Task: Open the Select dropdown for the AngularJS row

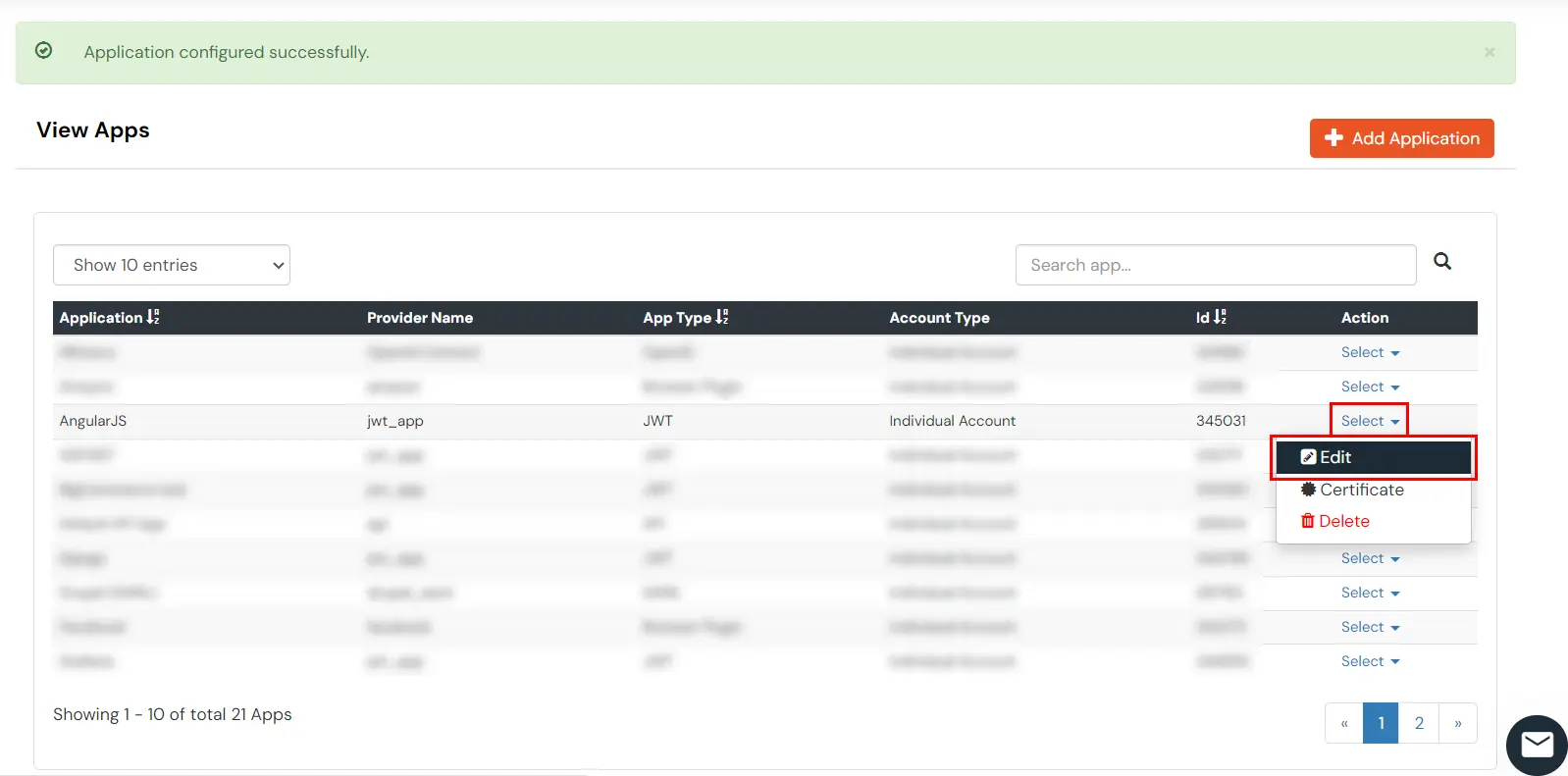Action: (1370, 421)
